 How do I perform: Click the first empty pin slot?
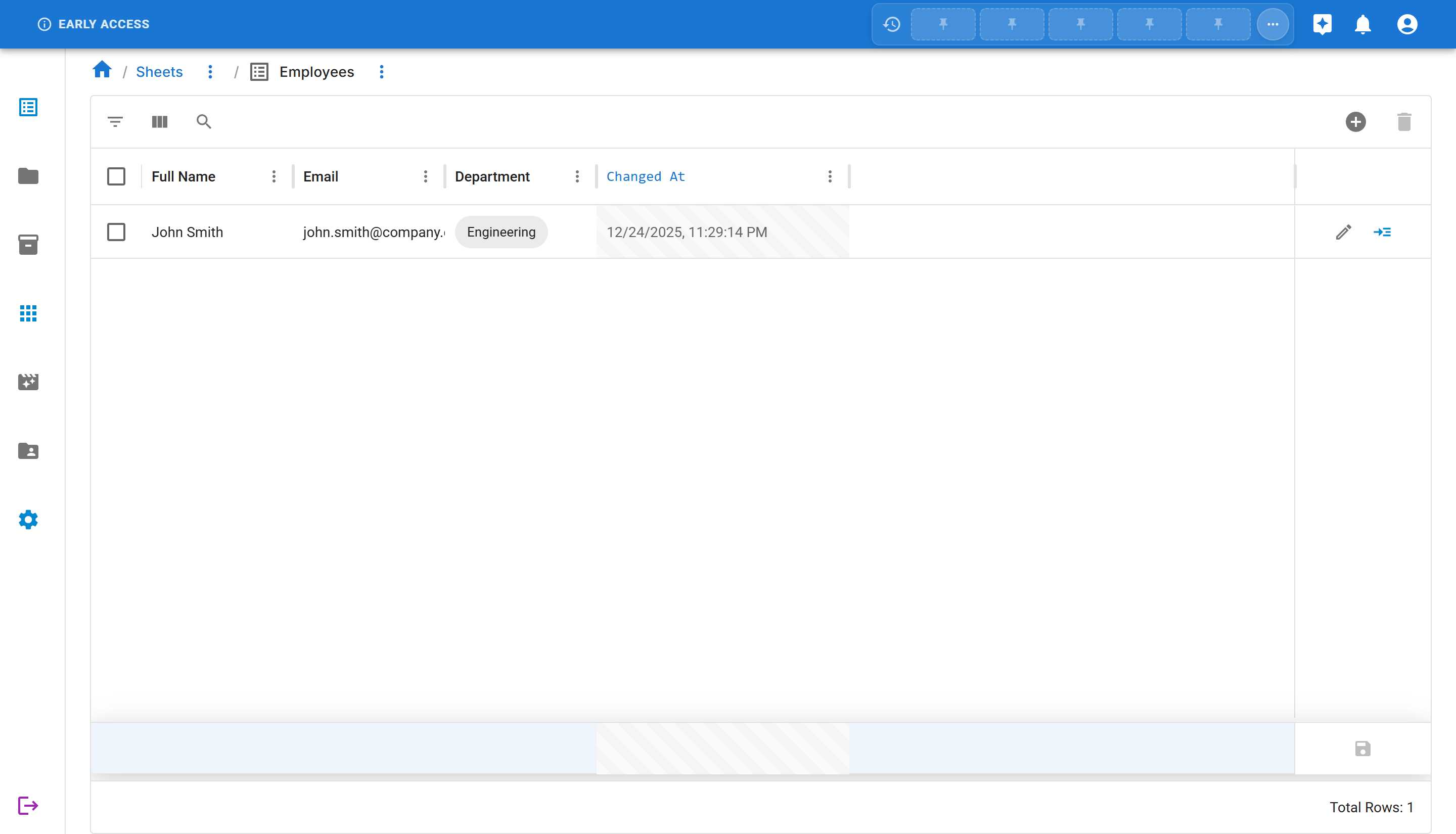click(x=943, y=24)
